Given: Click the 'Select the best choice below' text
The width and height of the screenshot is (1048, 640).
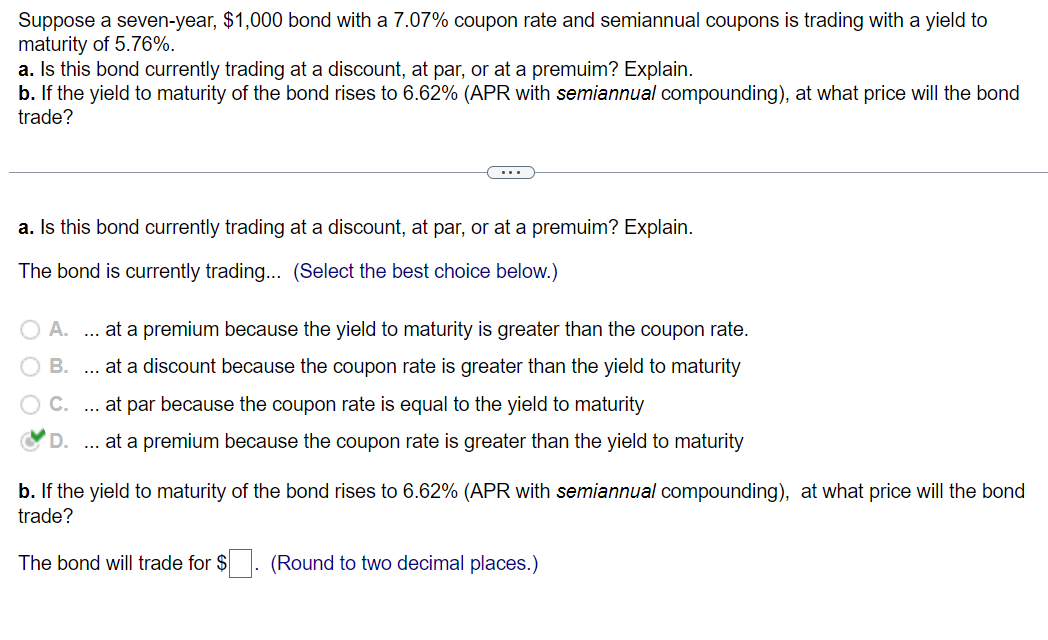Looking at the screenshot, I should (x=428, y=271).
